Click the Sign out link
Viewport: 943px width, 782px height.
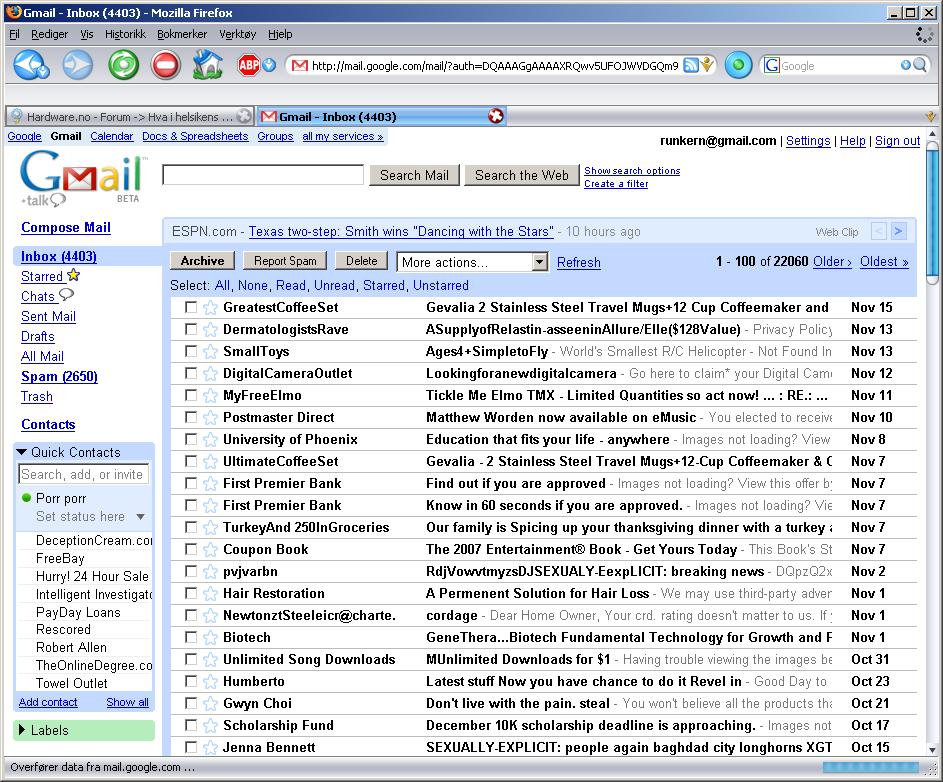(897, 141)
